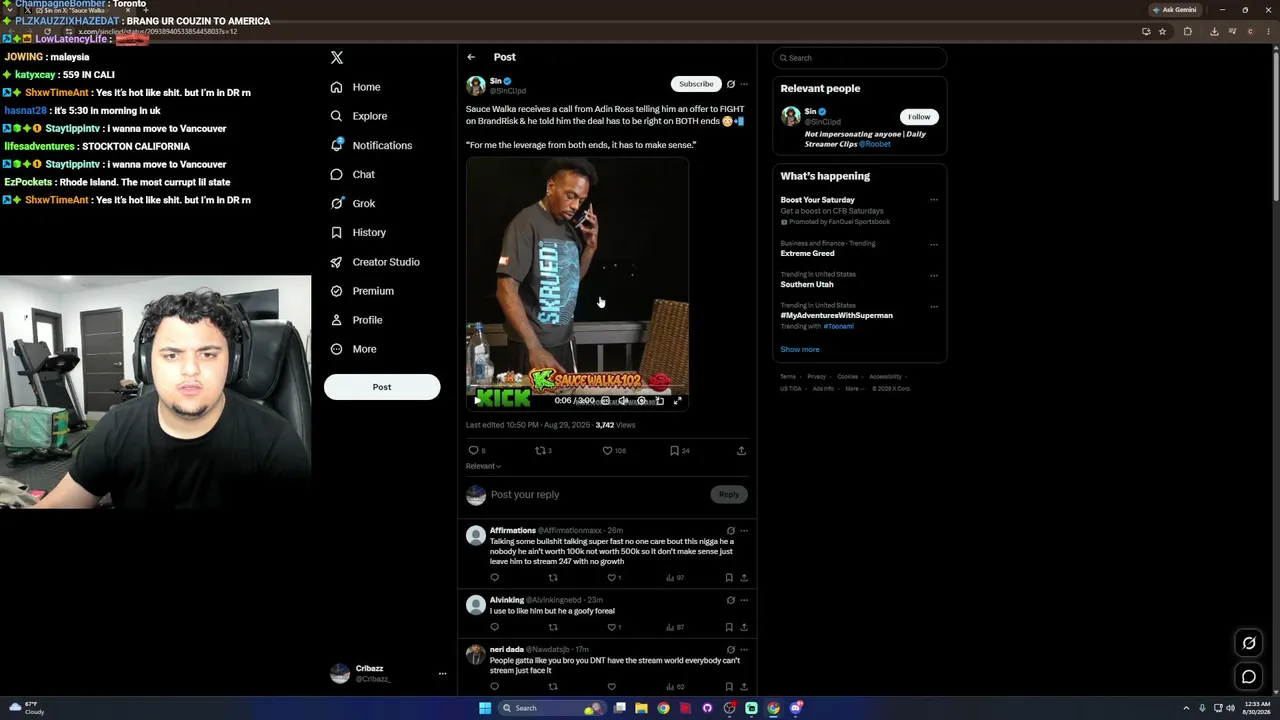Open options for Extreme Greed trend
The width and height of the screenshot is (1280, 720).
click(x=934, y=244)
